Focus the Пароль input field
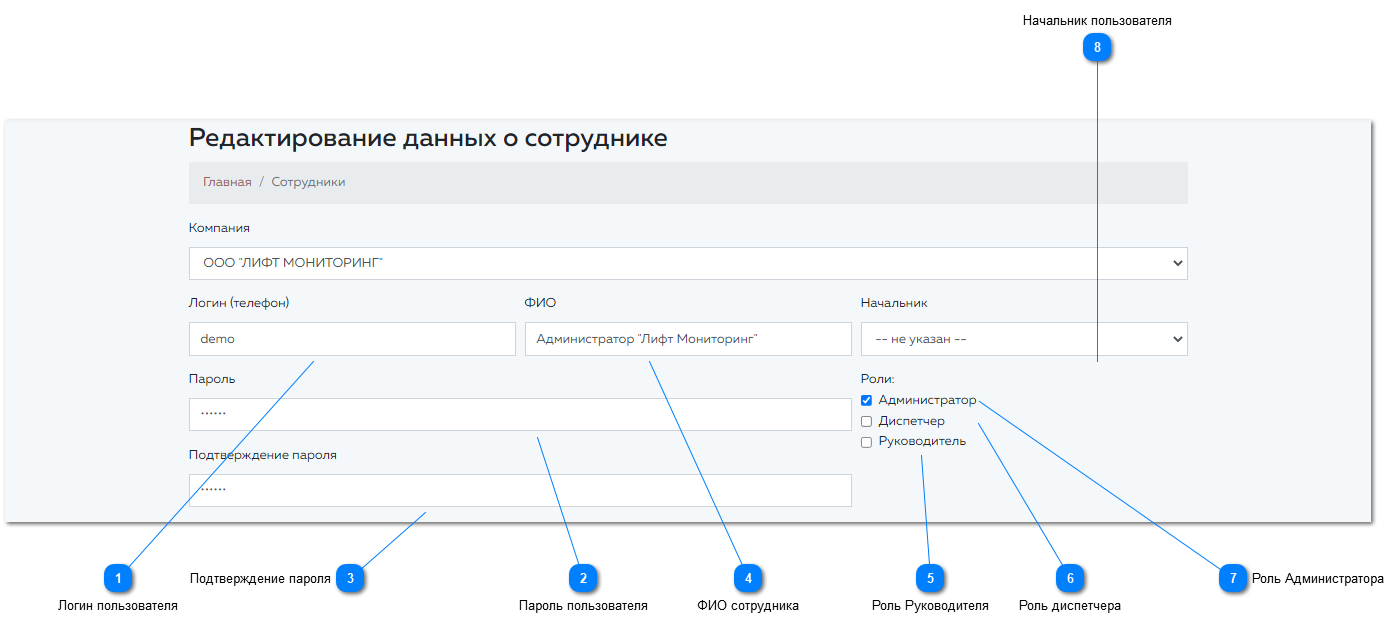Screen dimensions: 1400x629 [x=520, y=415]
